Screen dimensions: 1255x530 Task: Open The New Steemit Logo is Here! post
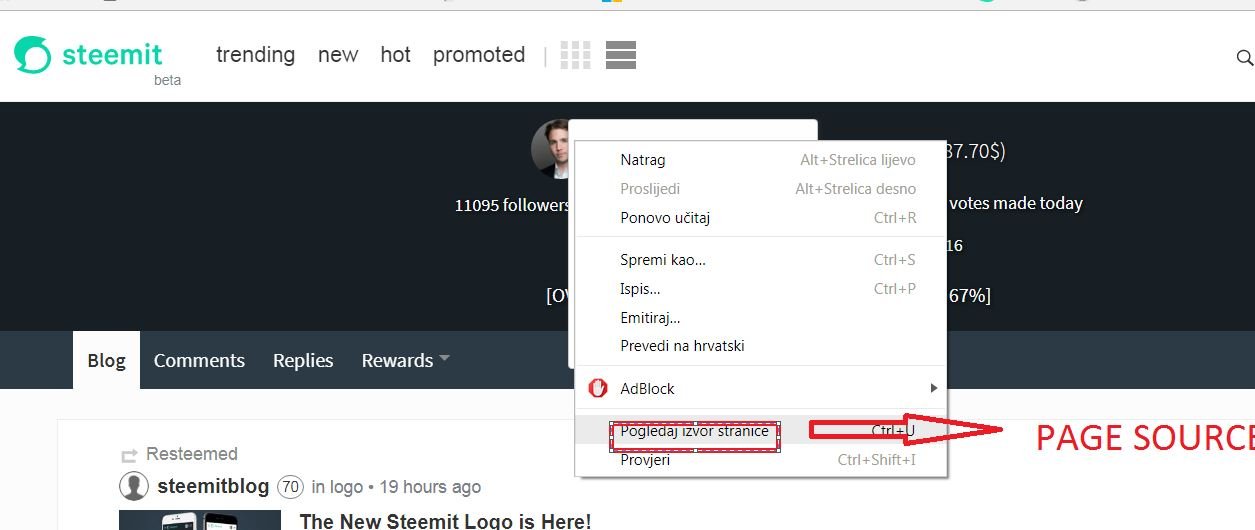coord(445,521)
